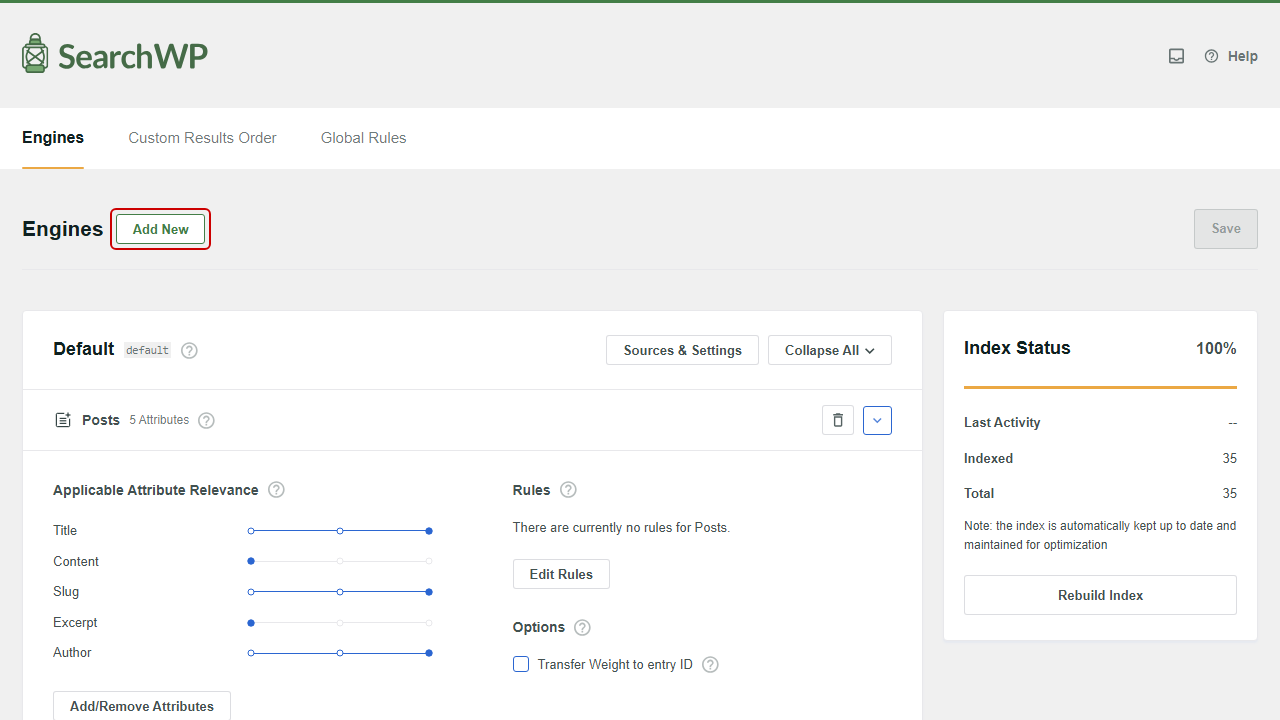1280x720 pixels.
Task: Click Add/Remove Attributes button
Action: click(142, 706)
